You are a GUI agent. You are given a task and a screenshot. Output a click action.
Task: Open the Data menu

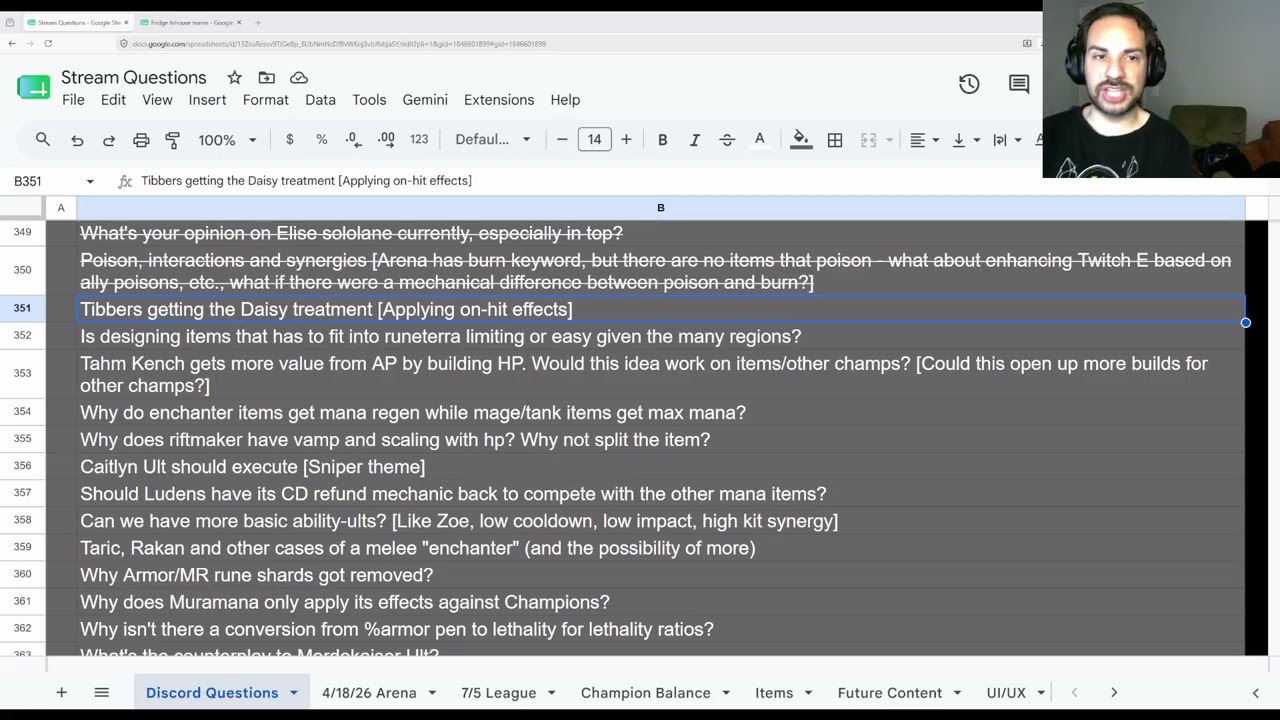320,100
